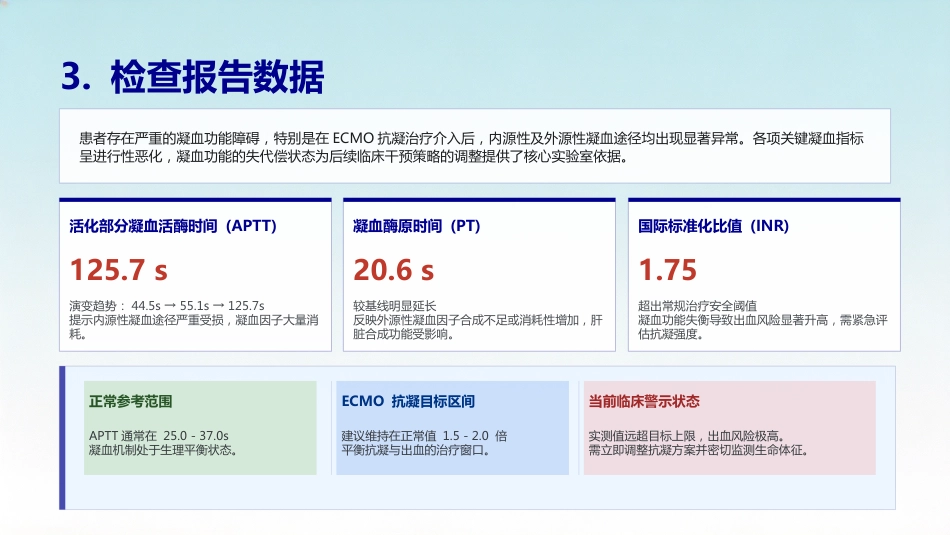Click the blue heading "ECMO 抗凝目标区间"
This screenshot has height=535, width=950.
[x=408, y=401]
